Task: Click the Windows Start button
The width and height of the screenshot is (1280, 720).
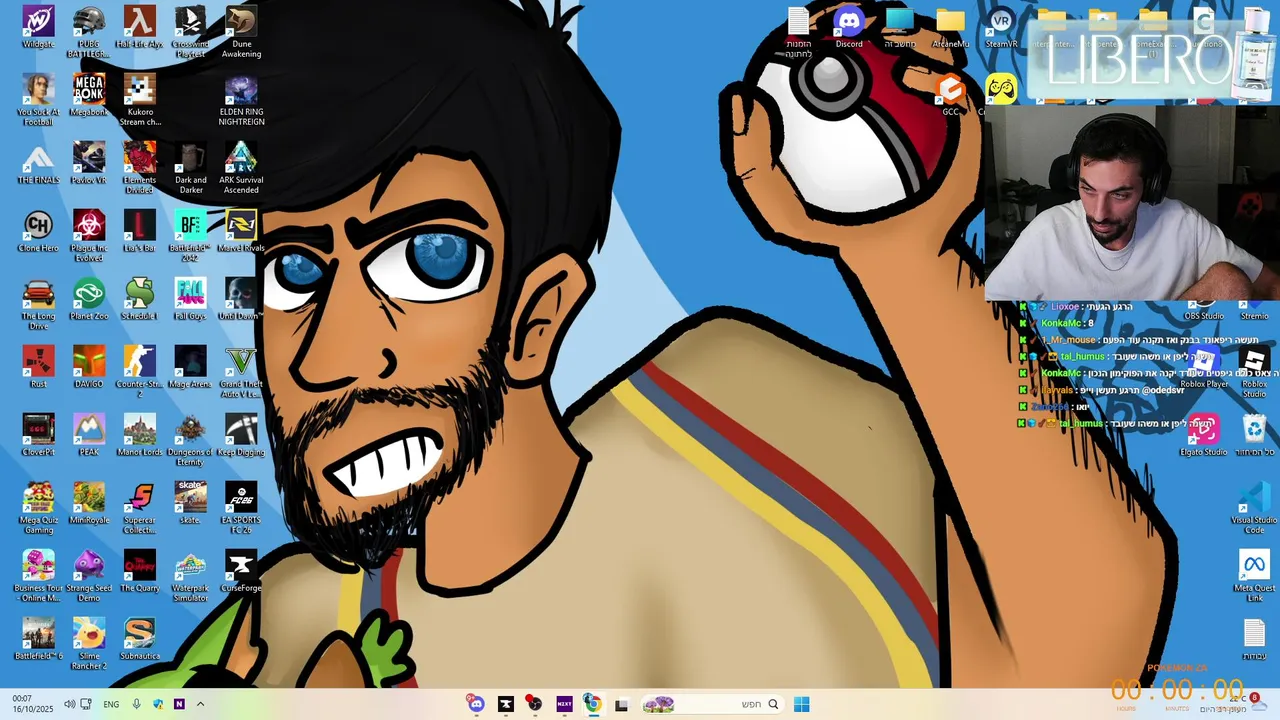Action: click(x=801, y=704)
